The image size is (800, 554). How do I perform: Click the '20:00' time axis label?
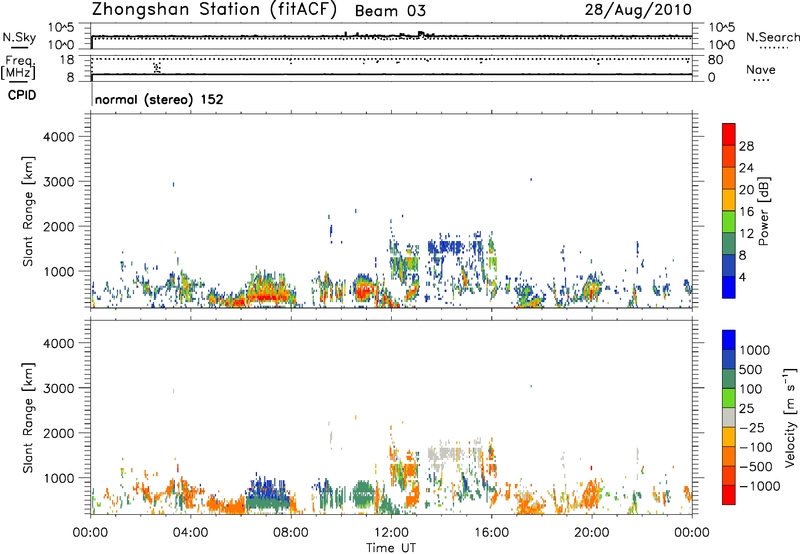pyautogui.click(x=592, y=533)
